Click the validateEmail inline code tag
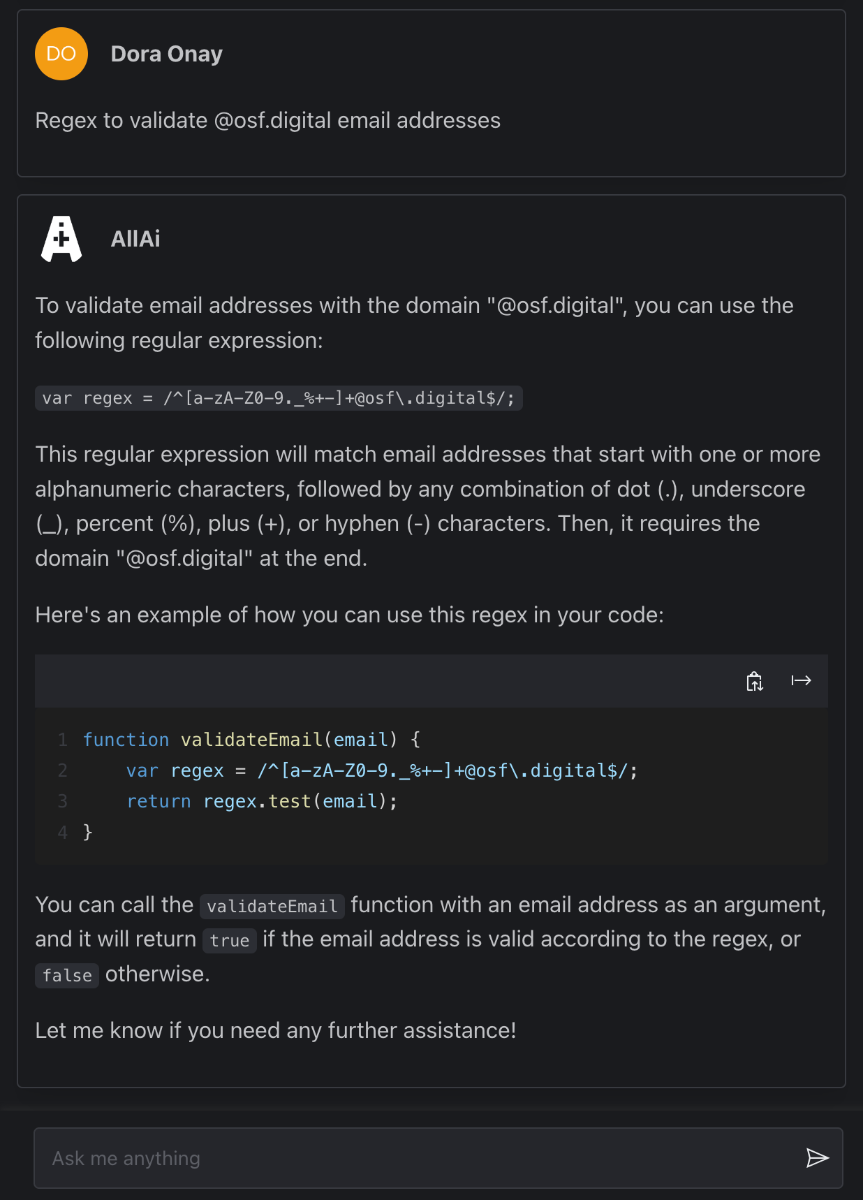This screenshot has height=1200, width=863. point(273,906)
